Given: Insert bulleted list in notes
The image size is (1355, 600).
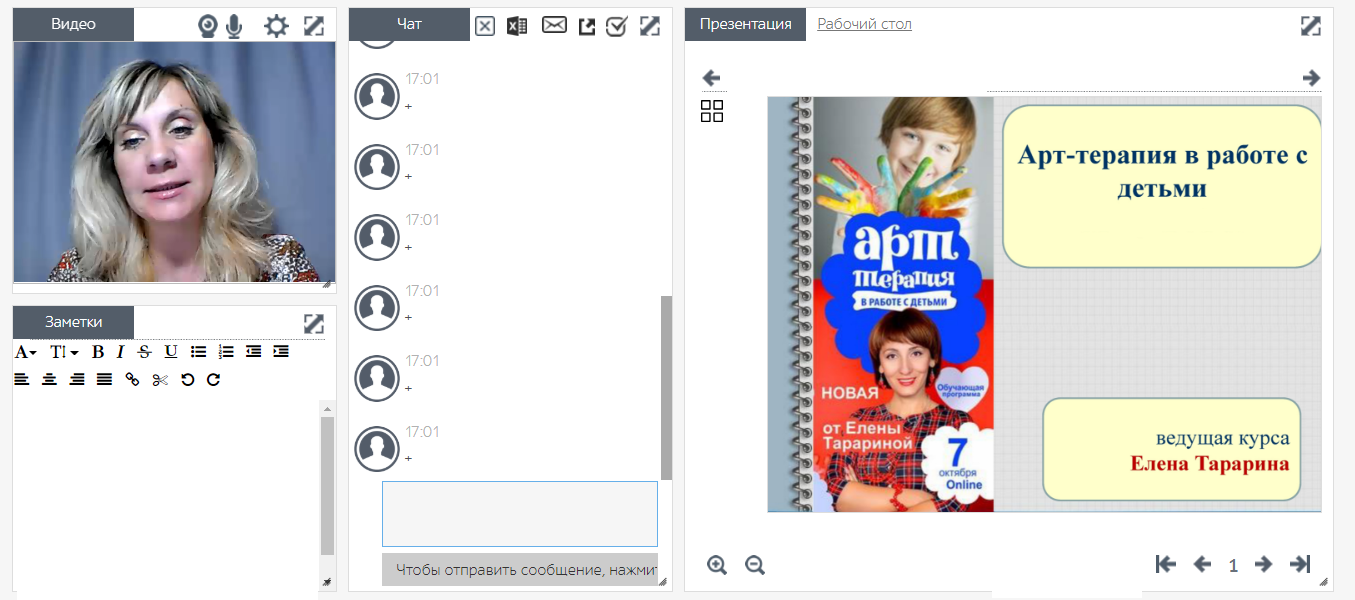Looking at the screenshot, I should 199,352.
